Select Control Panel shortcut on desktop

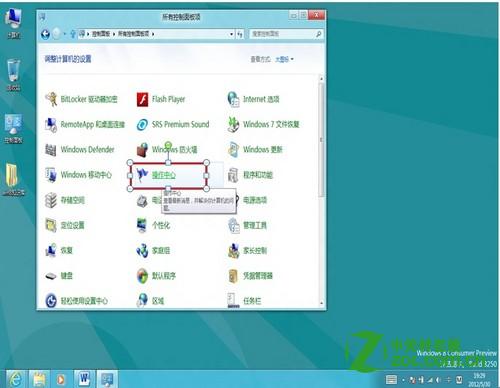click(13, 129)
